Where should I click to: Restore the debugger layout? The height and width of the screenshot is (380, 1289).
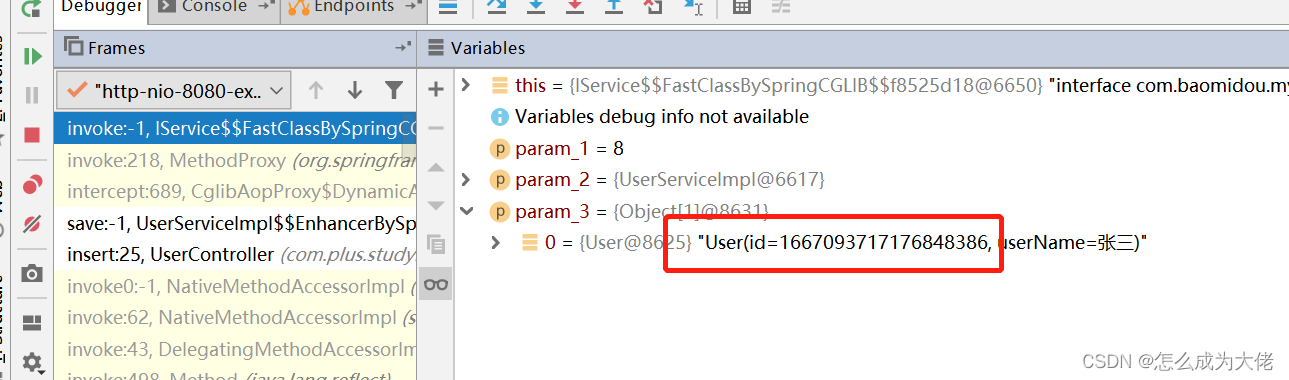[32, 322]
